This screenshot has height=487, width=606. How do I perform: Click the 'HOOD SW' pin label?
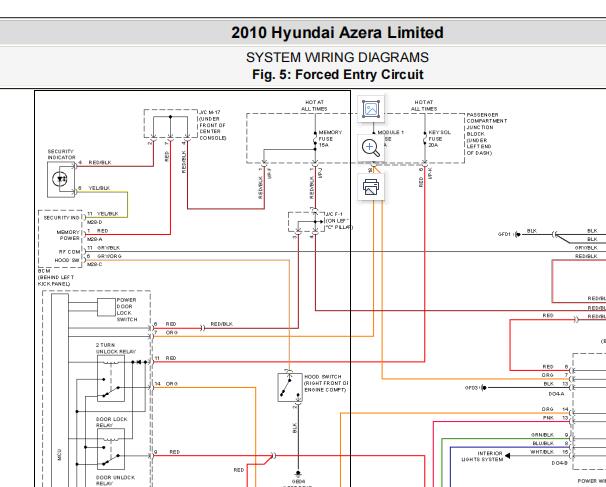67,260
